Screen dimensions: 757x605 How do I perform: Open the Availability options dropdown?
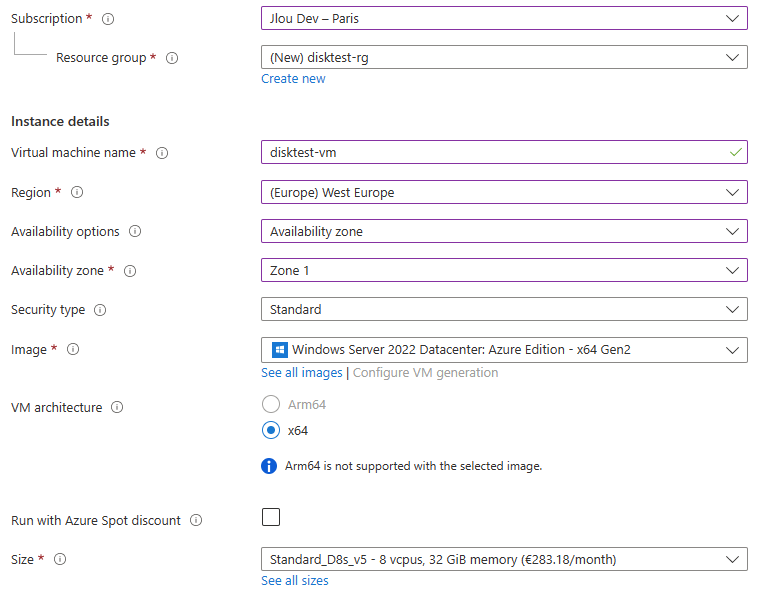tap(504, 231)
